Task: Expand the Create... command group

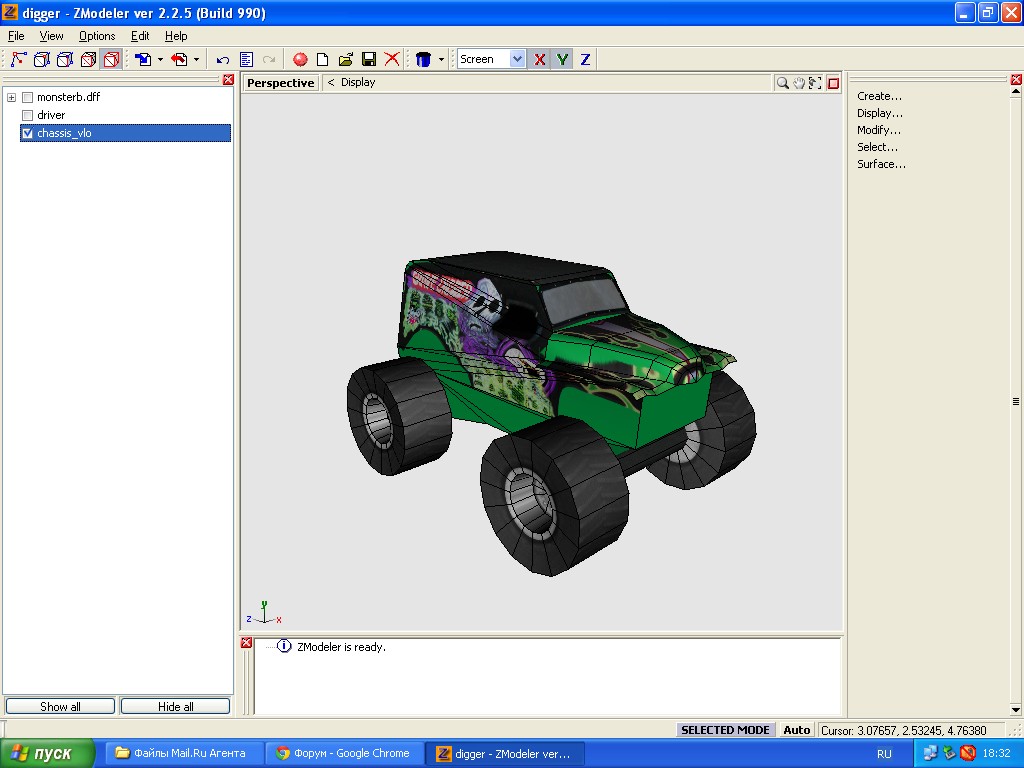Action: click(879, 96)
